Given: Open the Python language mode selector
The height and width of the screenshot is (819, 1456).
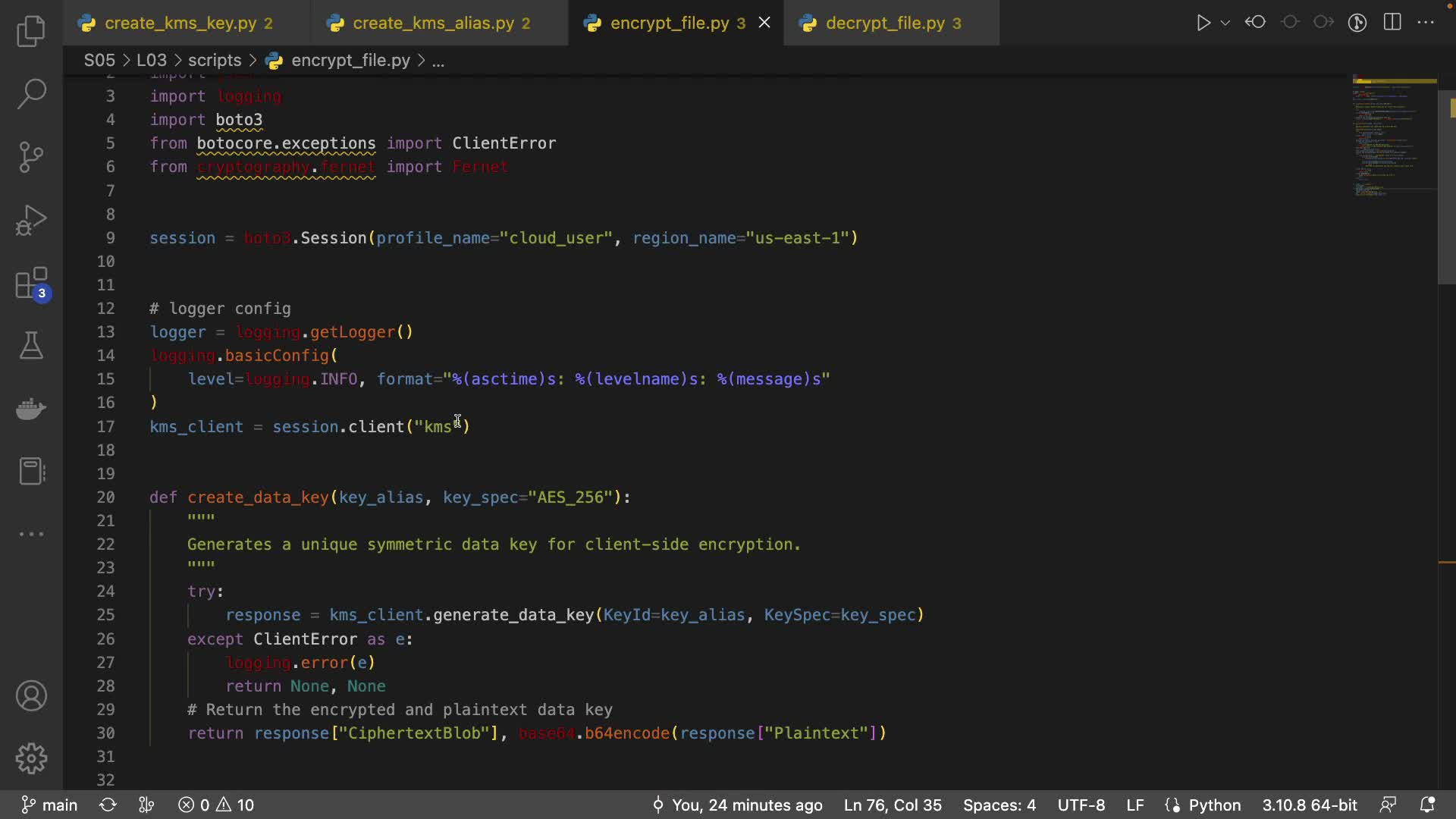Looking at the screenshot, I should [x=1214, y=805].
